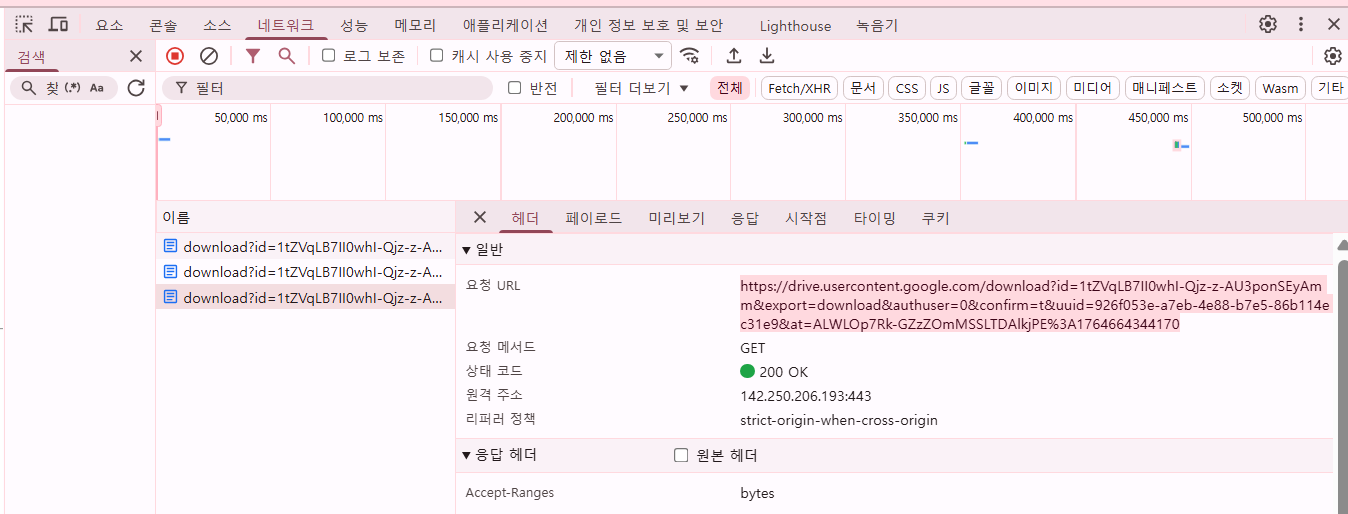
Task: Toggle the device toolbar icon
Action: pyautogui.click(x=59, y=24)
